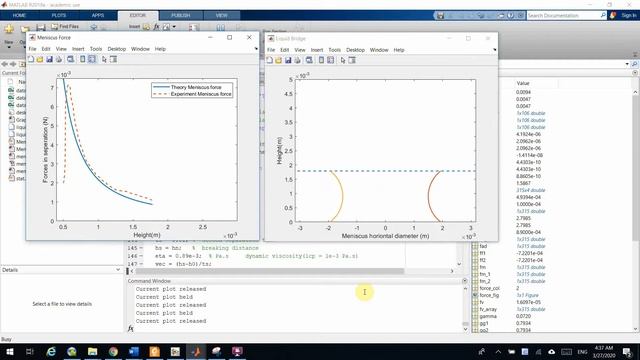640x360 pixels.
Task: Print the Meniscus Force figure via toolbar
Action: click(x=59, y=60)
